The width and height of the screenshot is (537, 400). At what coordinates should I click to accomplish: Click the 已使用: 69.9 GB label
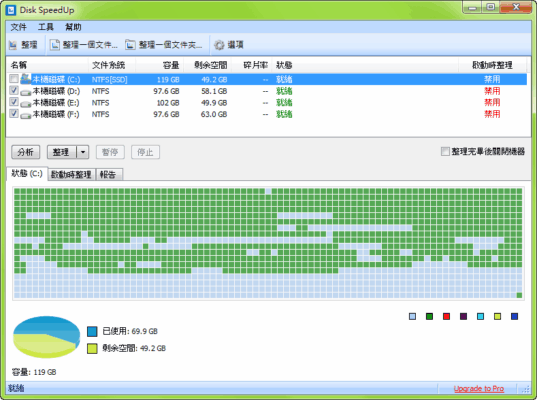pos(130,331)
